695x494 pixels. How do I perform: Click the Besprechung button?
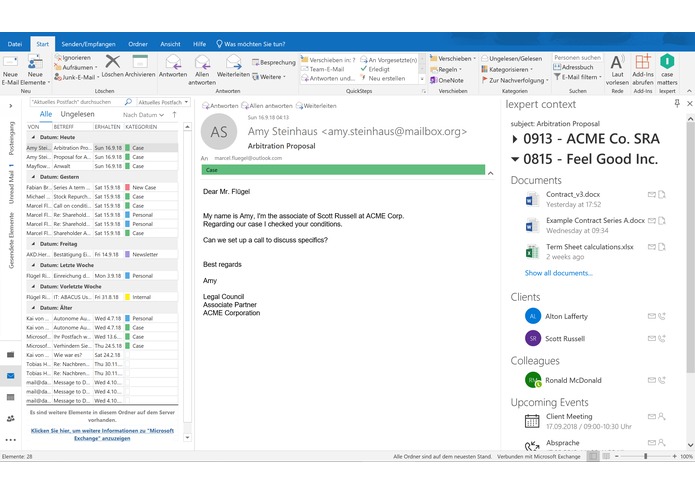(274, 62)
